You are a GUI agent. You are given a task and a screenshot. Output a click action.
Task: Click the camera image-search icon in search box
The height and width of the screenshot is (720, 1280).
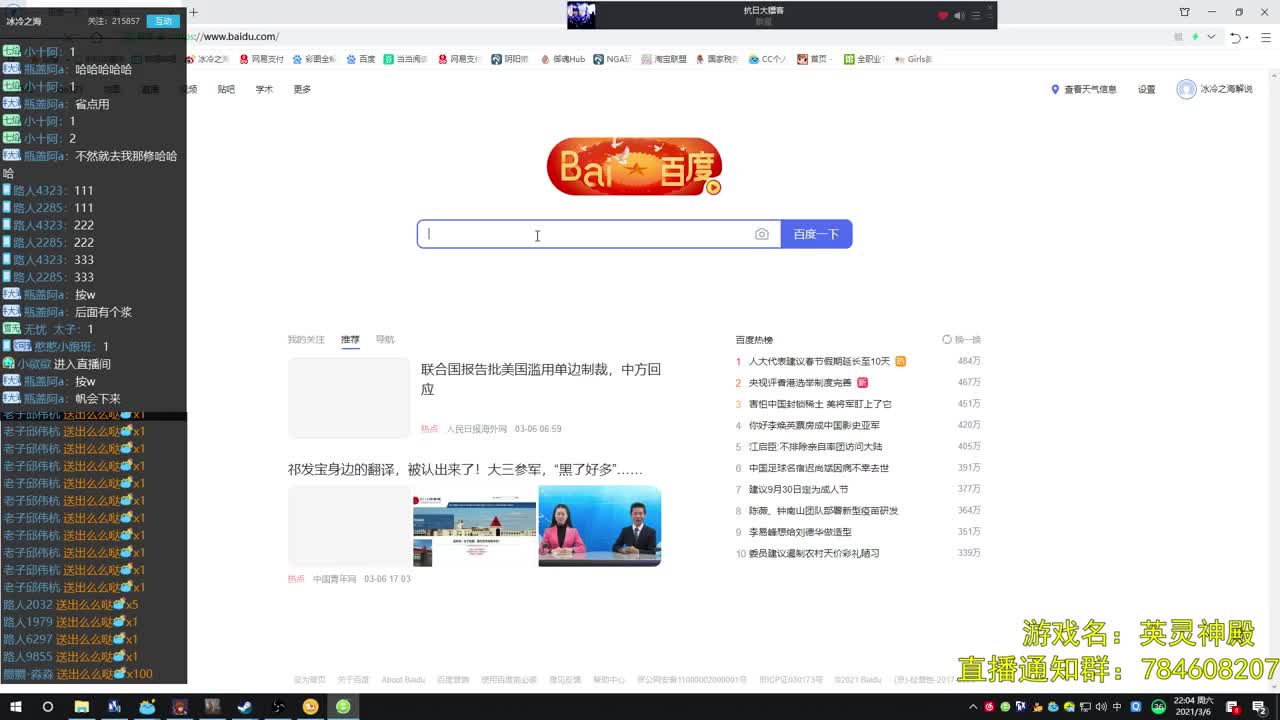click(x=762, y=234)
